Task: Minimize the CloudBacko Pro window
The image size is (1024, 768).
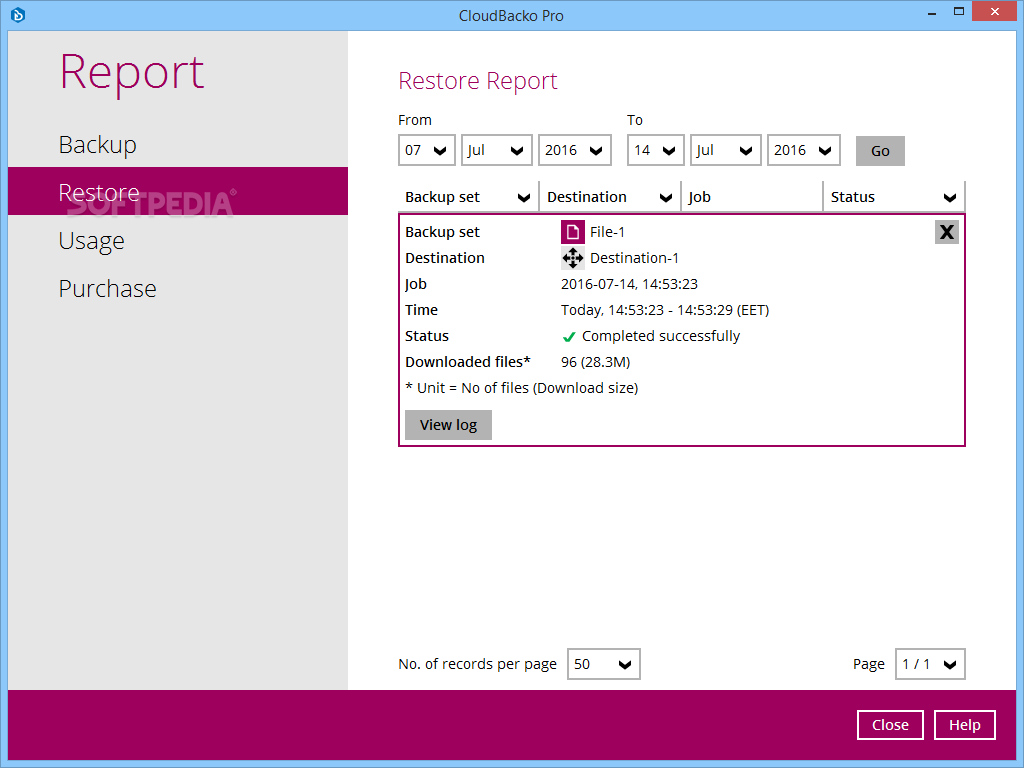Action: click(x=932, y=12)
